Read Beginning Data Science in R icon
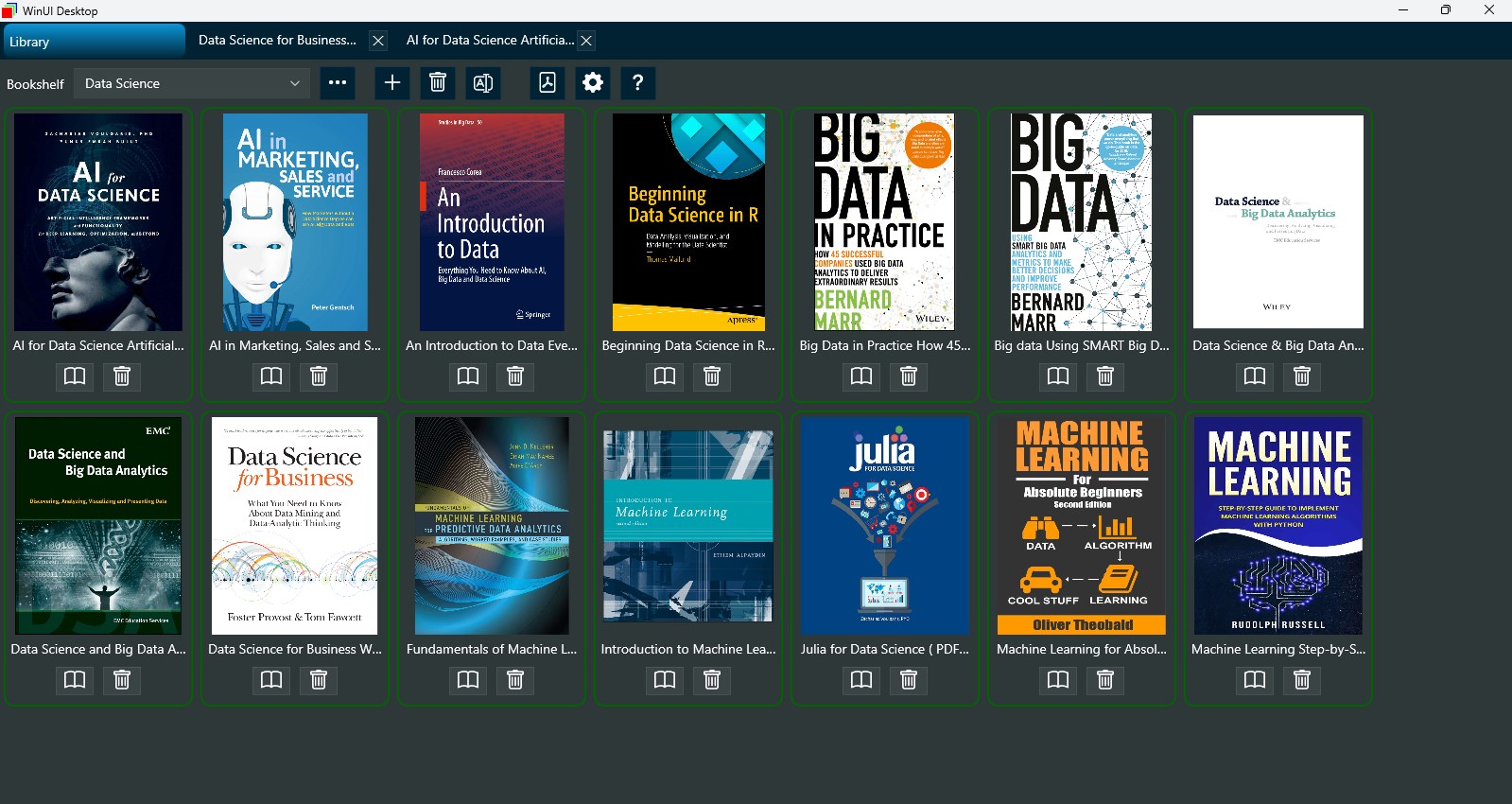The height and width of the screenshot is (804, 1512). click(x=665, y=376)
